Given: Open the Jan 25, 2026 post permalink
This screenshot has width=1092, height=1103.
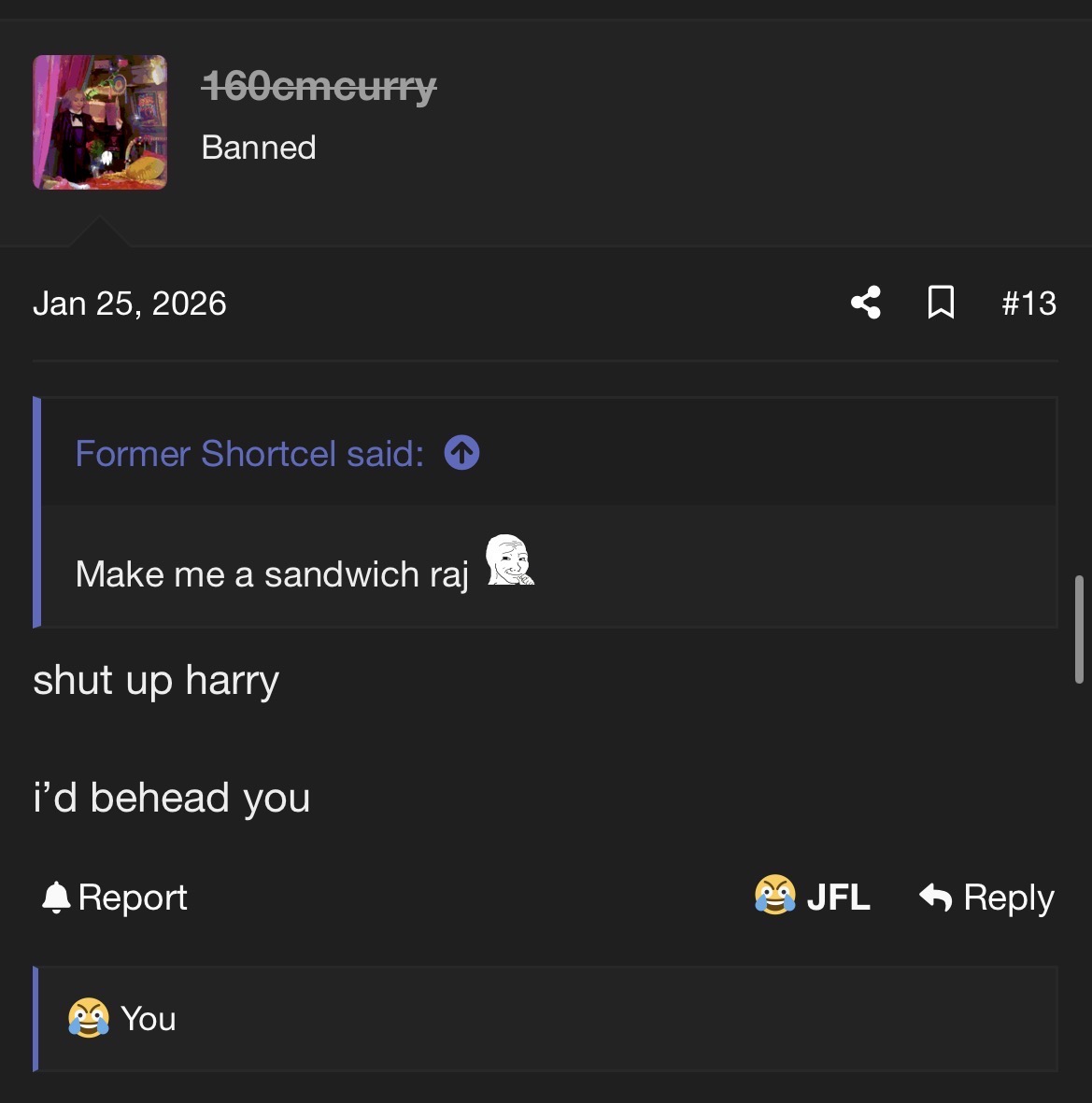Looking at the screenshot, I should [130, 304].
